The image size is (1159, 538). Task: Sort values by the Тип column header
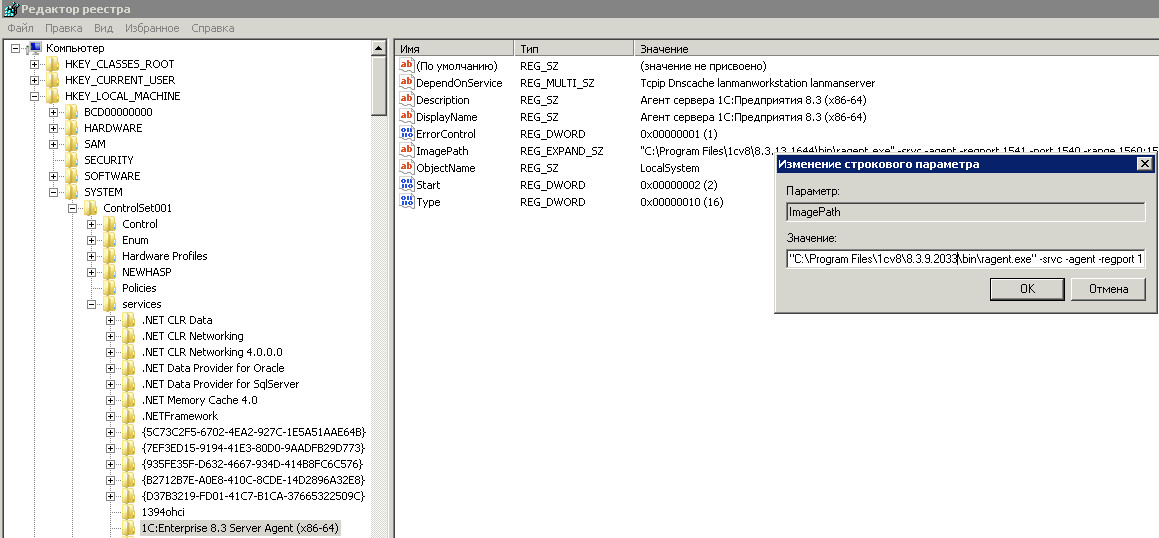click(x=574, y=49)
